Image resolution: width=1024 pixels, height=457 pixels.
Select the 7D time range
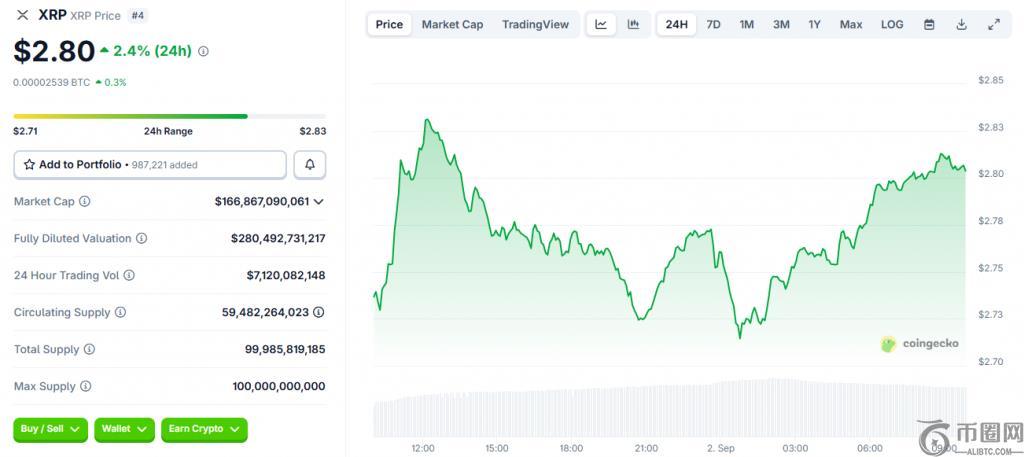713,24
